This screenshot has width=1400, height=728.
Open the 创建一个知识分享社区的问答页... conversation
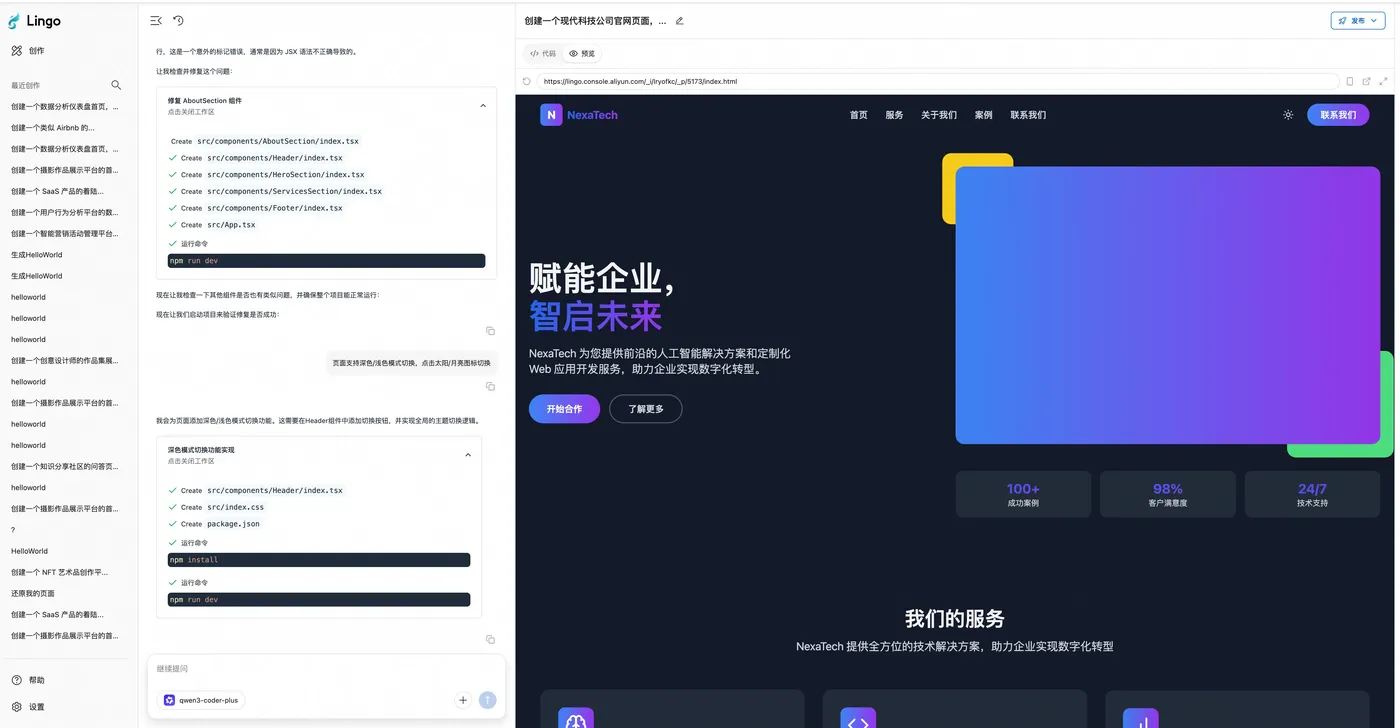pyautogui.click(x=64, y=466)
